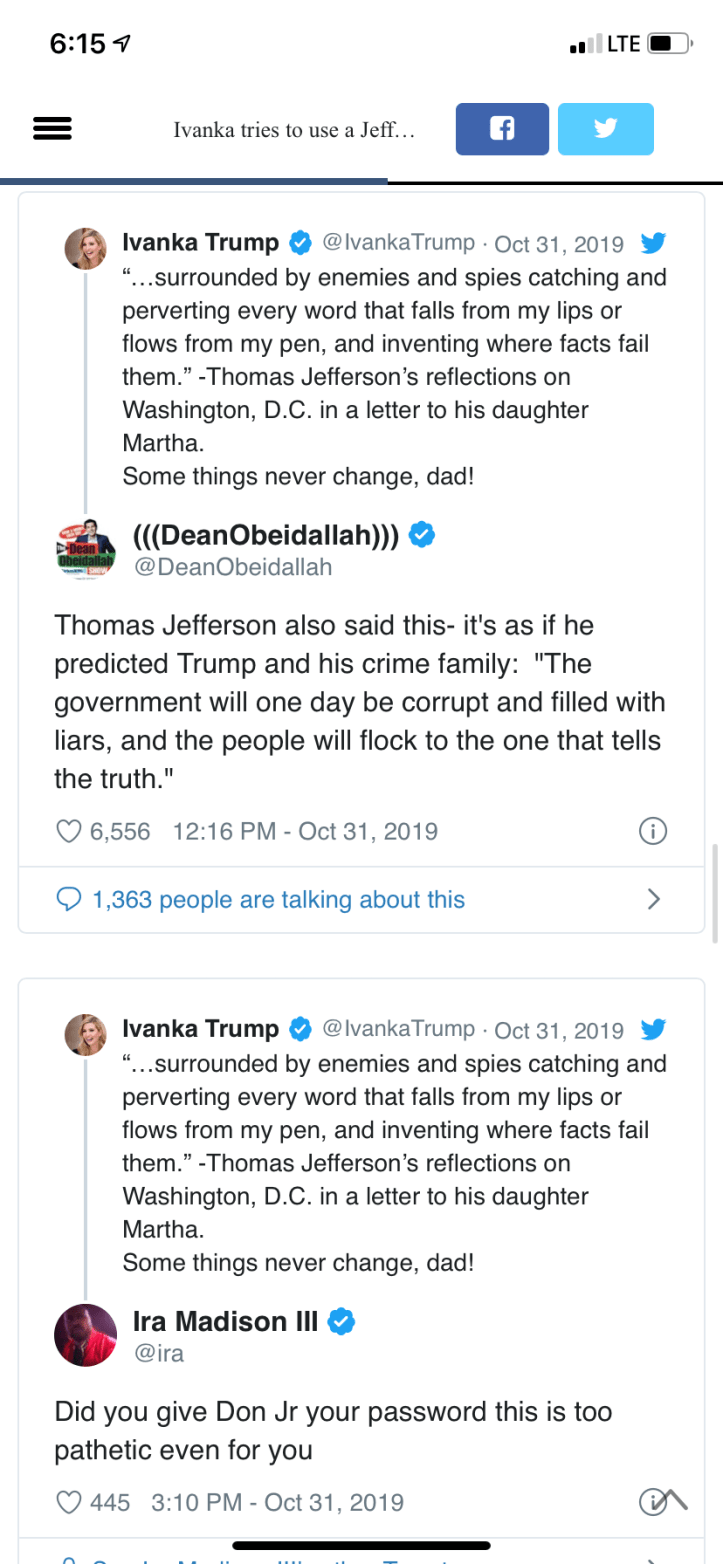Click '1,363 people are talking about this'

coord(278,899)
